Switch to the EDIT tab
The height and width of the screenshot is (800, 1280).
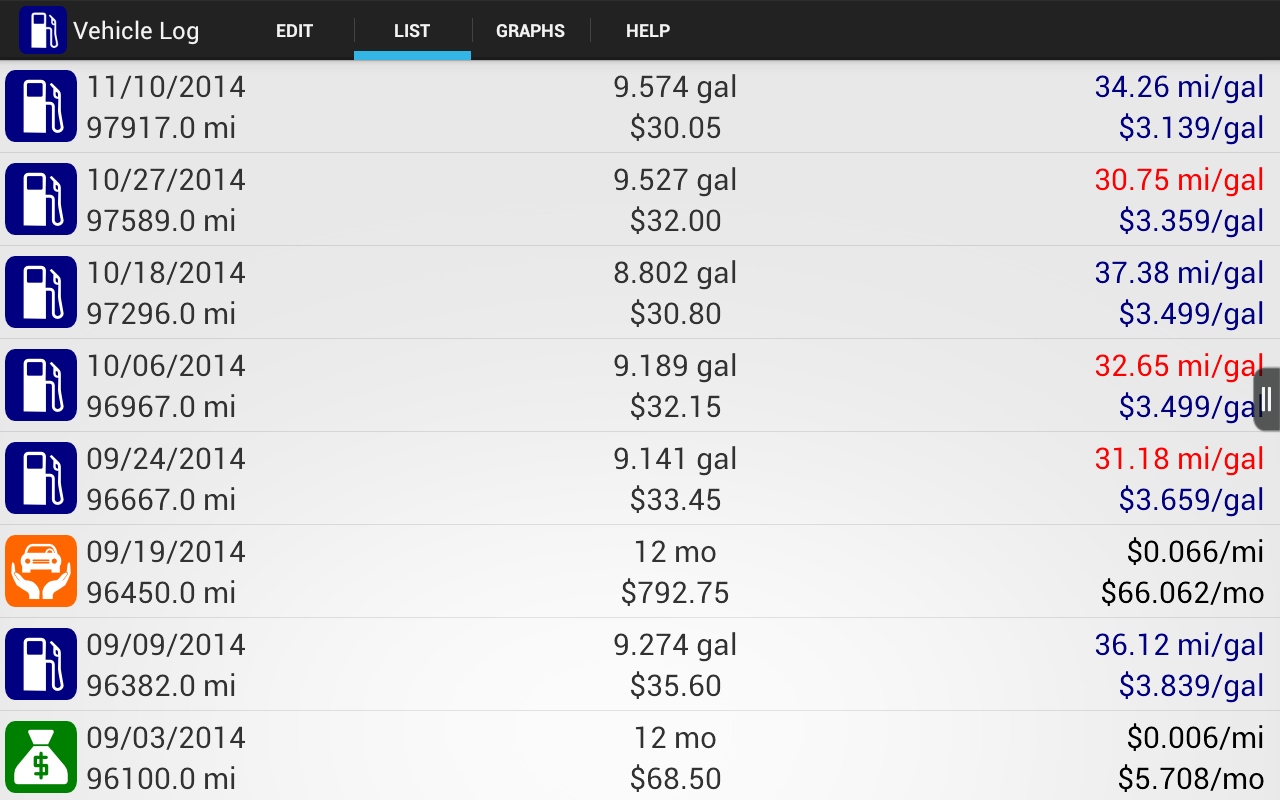coord(294,31)
